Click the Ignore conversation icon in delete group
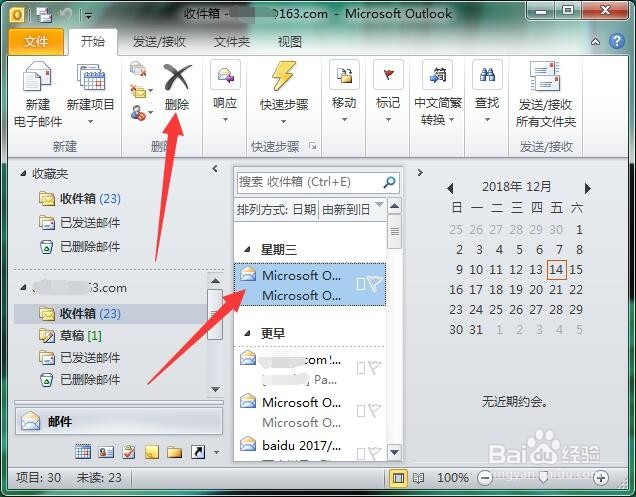 tap(138, 69)
